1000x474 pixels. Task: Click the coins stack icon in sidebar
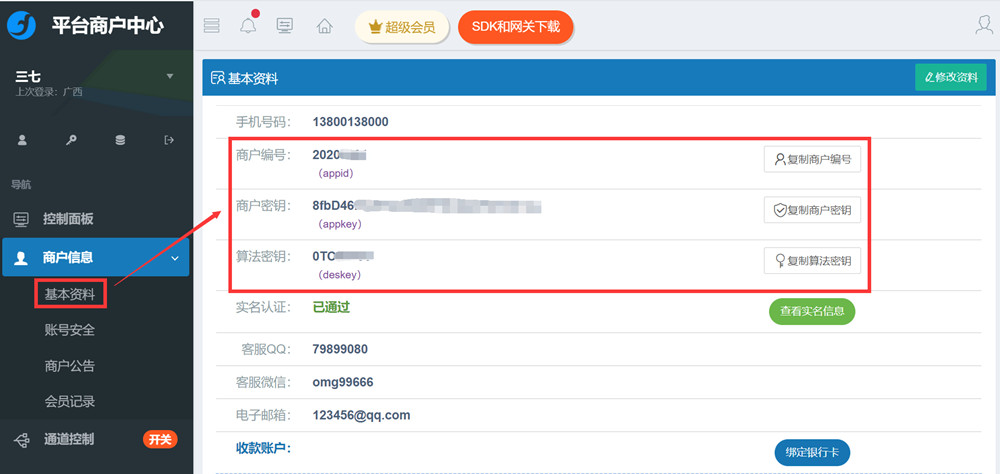(x=120, y=140)
